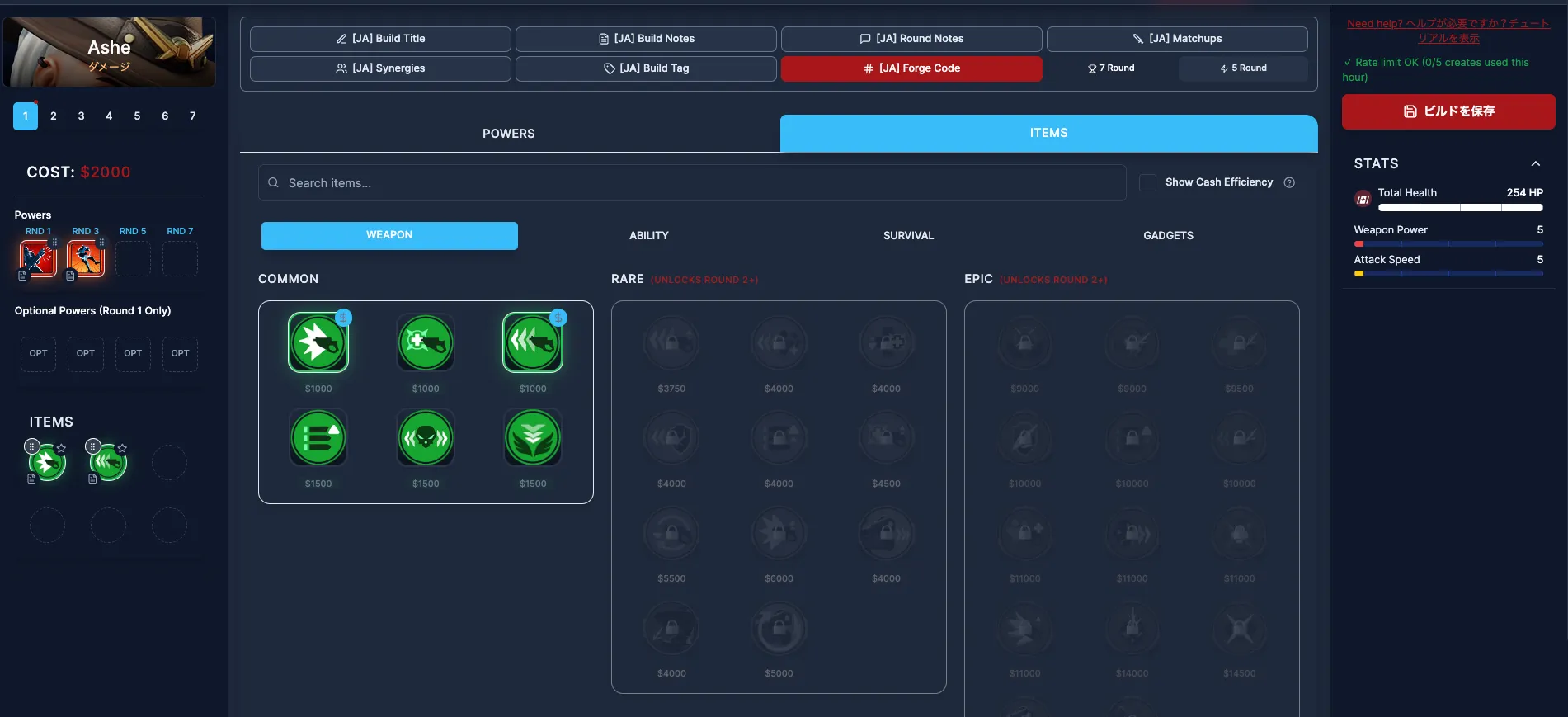The image size is (1568, 717).
Task: Toggle the 7 Round mode
Action: click(1111, 68)
